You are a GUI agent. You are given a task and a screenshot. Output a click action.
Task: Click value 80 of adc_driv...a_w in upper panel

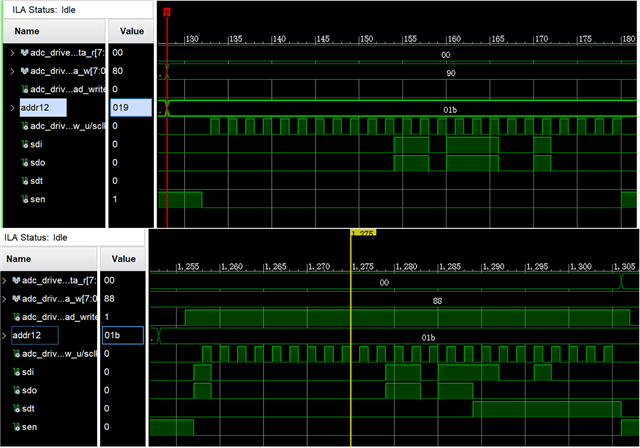pyautogui.click(x=118, y=71)
